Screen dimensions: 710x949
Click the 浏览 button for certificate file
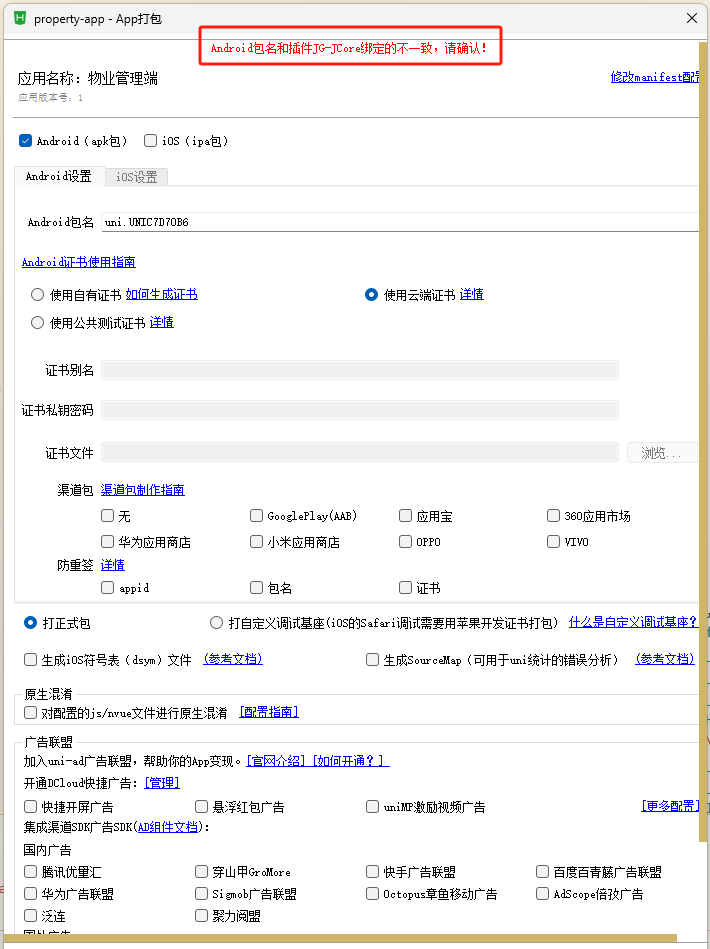tap(662, 453)
